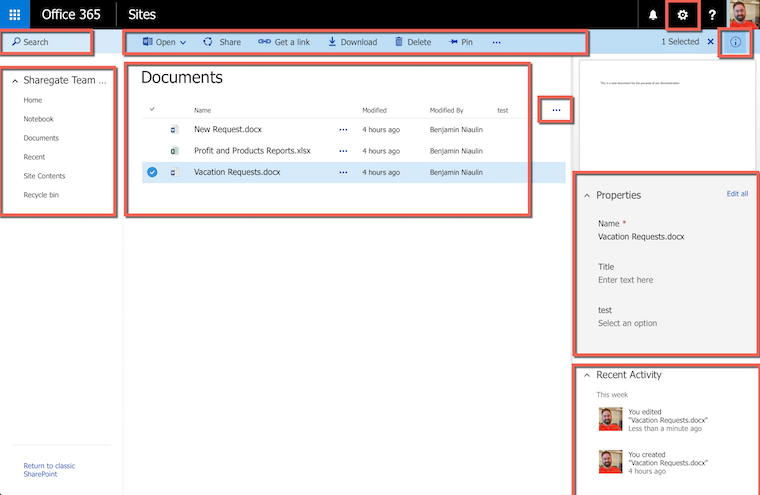
Task: Open ellipsis menu for New Request.docx
Action: point(343,130)
